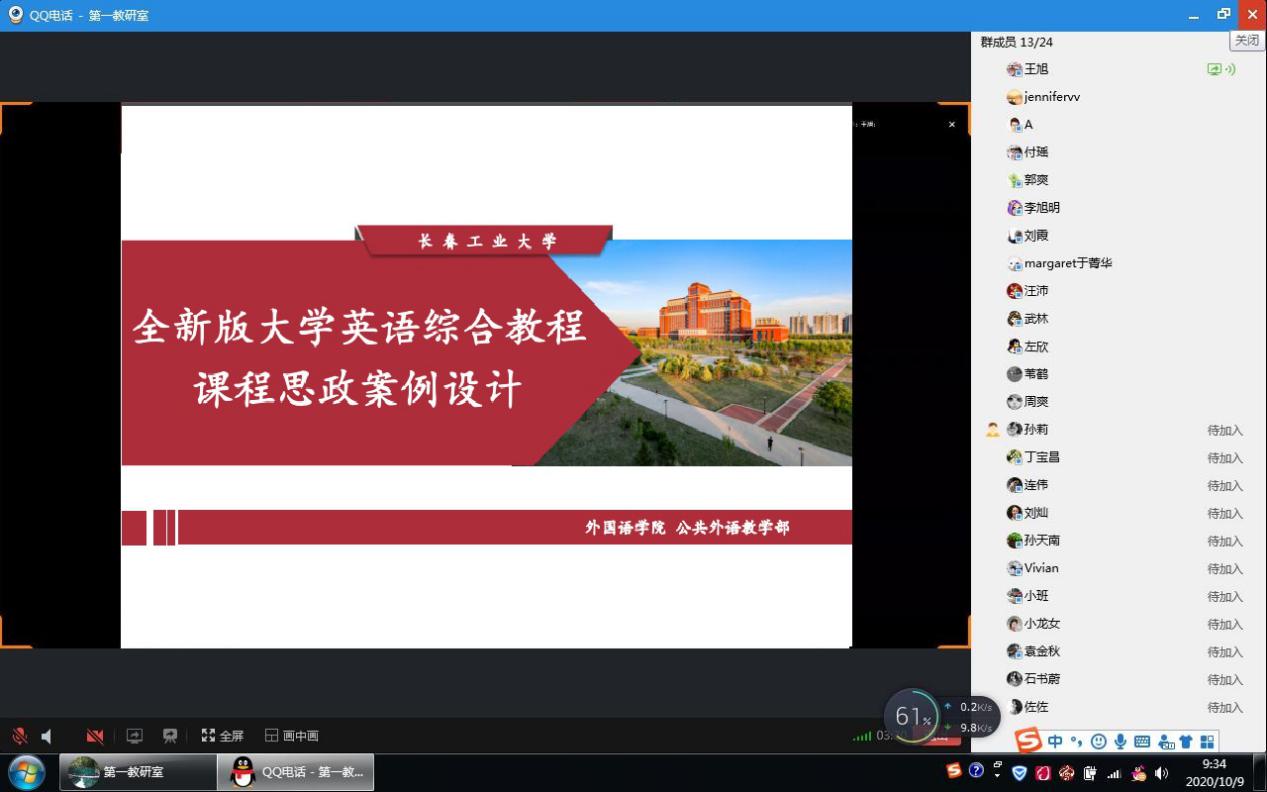
Task: Toggle the speaker sound in the call toolbar
Action: point(46,736)
